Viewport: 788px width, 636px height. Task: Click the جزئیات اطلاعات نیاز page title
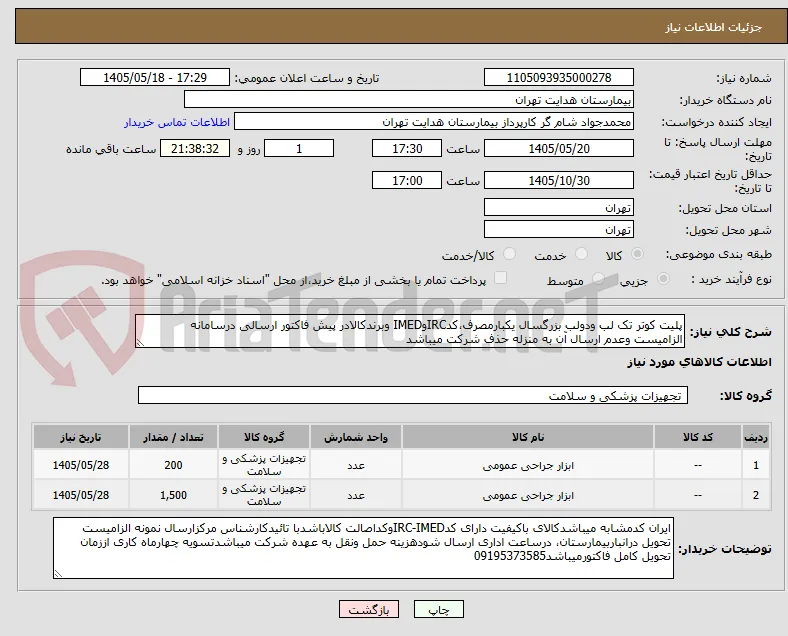(714, 27)
